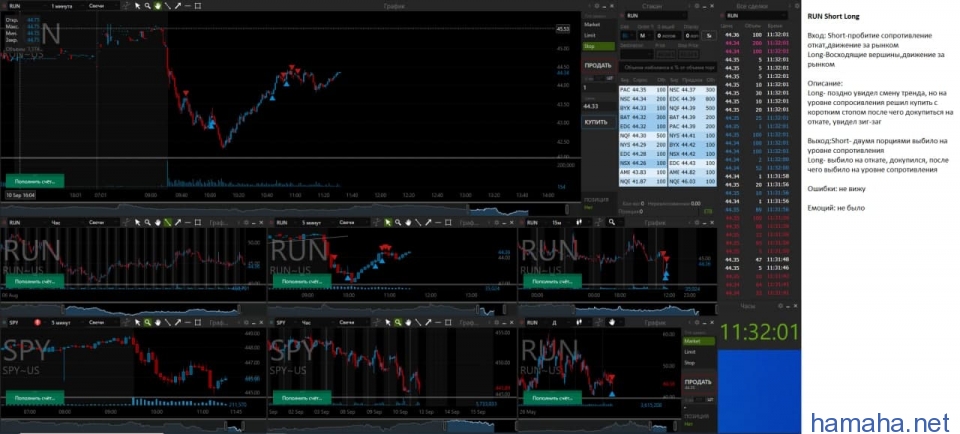Click the range navigator below the RUN 15м chart
Viewport: 960px width, 434px height.
617,309
